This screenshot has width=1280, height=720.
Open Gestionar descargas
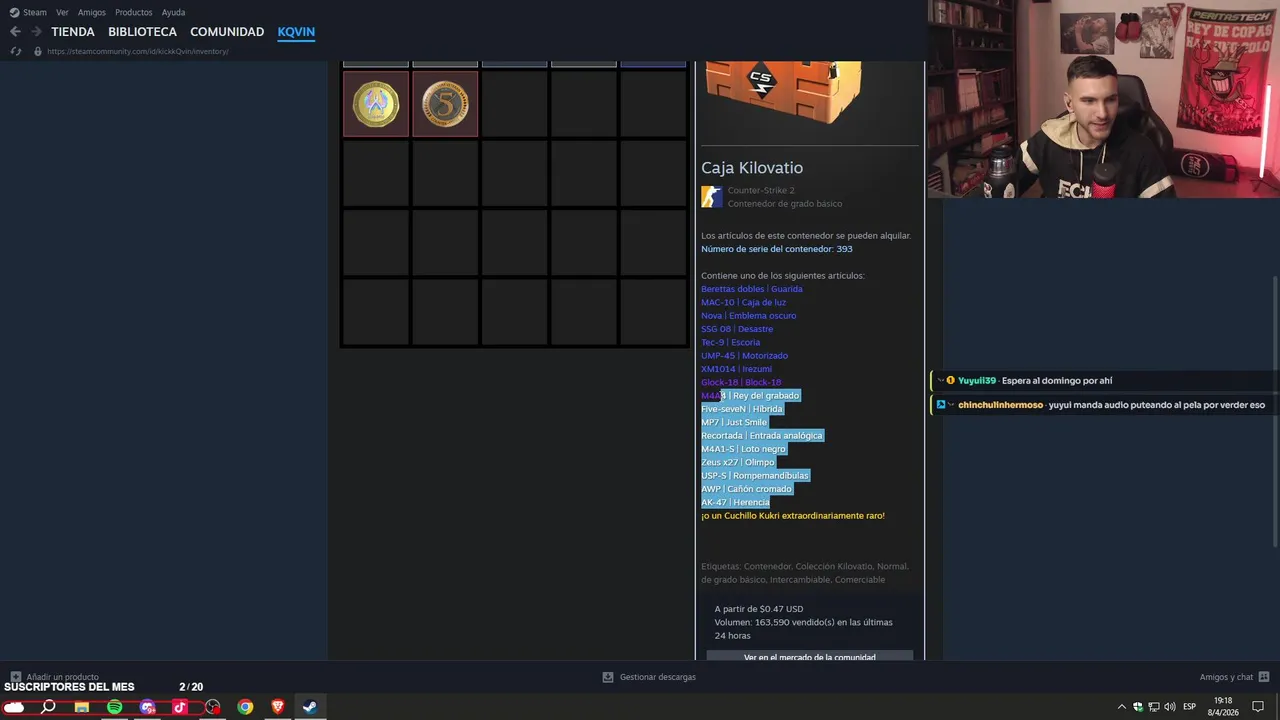657,677
